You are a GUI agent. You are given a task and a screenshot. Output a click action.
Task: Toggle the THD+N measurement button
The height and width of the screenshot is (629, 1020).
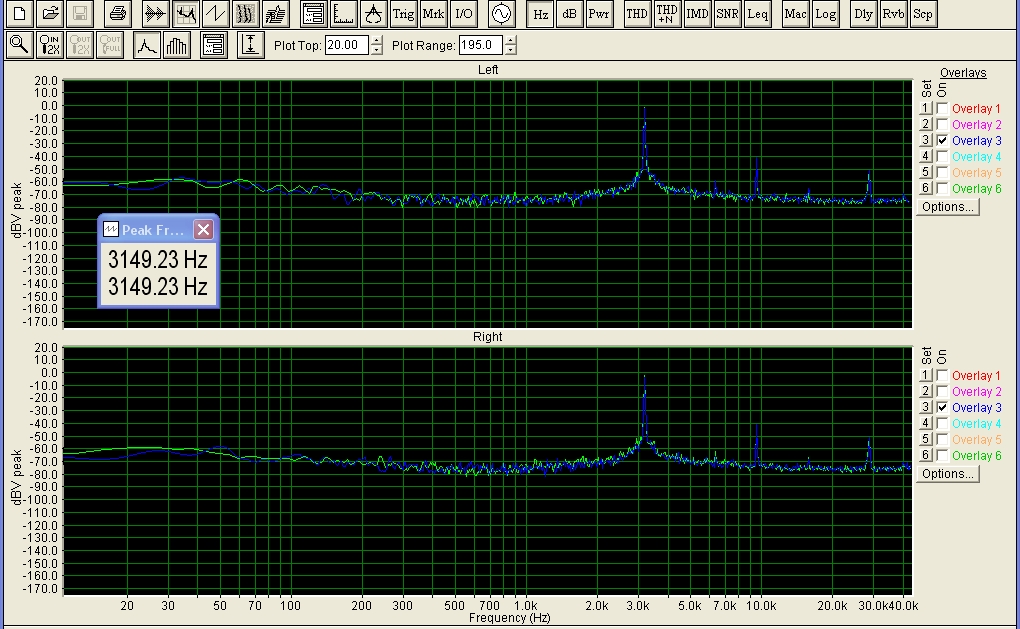pyautogui.click(x=667, y=14)
